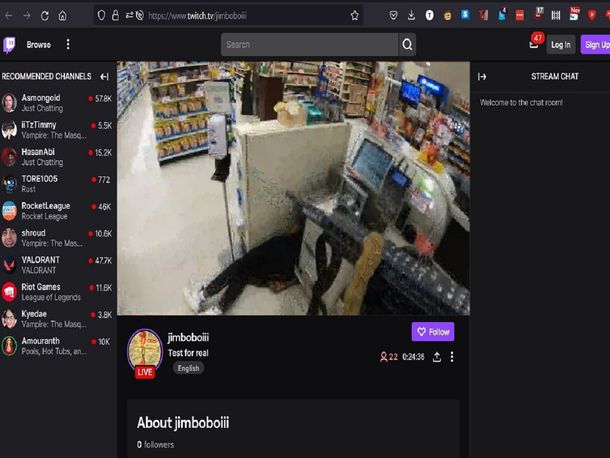Image resolution: width=610 pixels, height=458 pixels.
Task: Click the stream uptime 0:24:38
Action: click(x=413, y=357)
